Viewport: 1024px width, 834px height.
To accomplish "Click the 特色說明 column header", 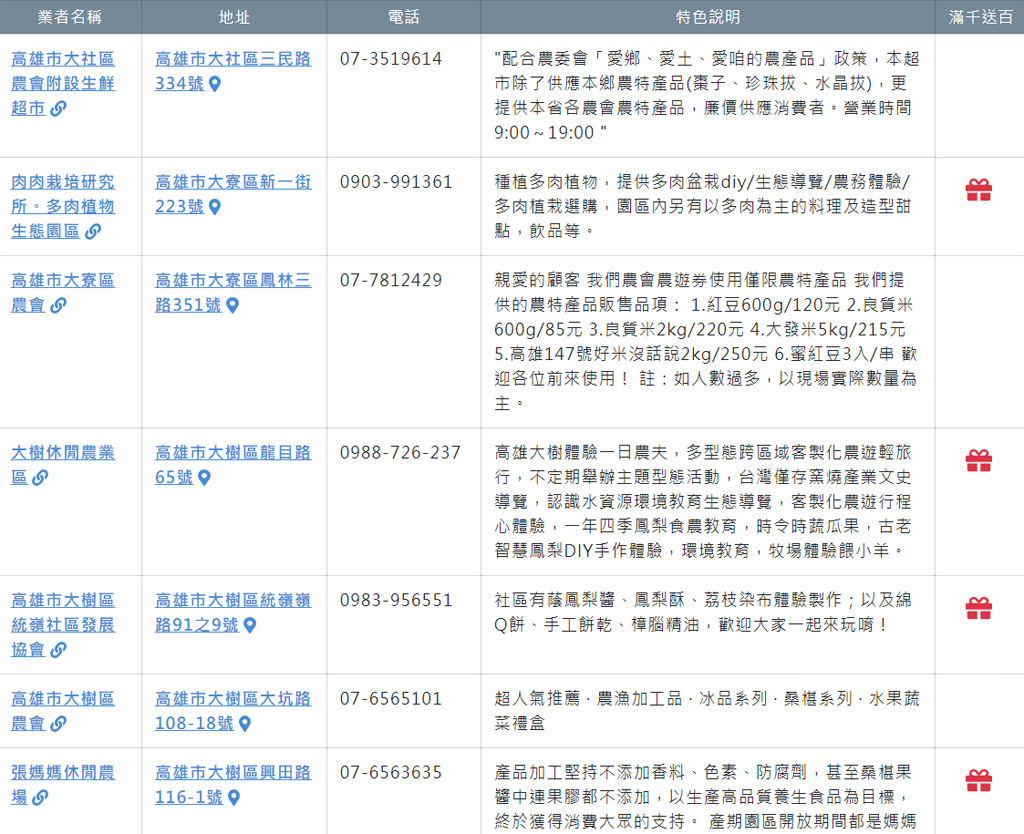I will click(x=707, y=17).
